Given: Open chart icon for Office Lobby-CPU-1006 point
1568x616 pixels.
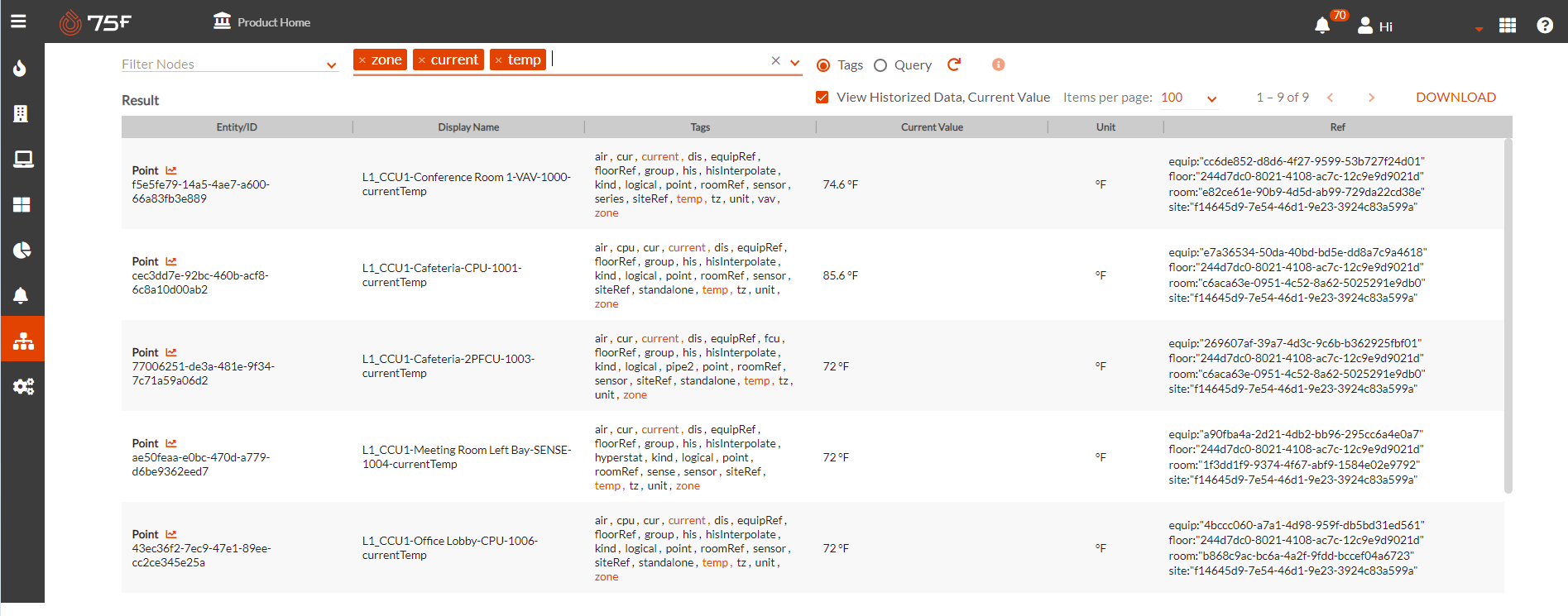Looking at the screenshot, I should pos(171,534).
